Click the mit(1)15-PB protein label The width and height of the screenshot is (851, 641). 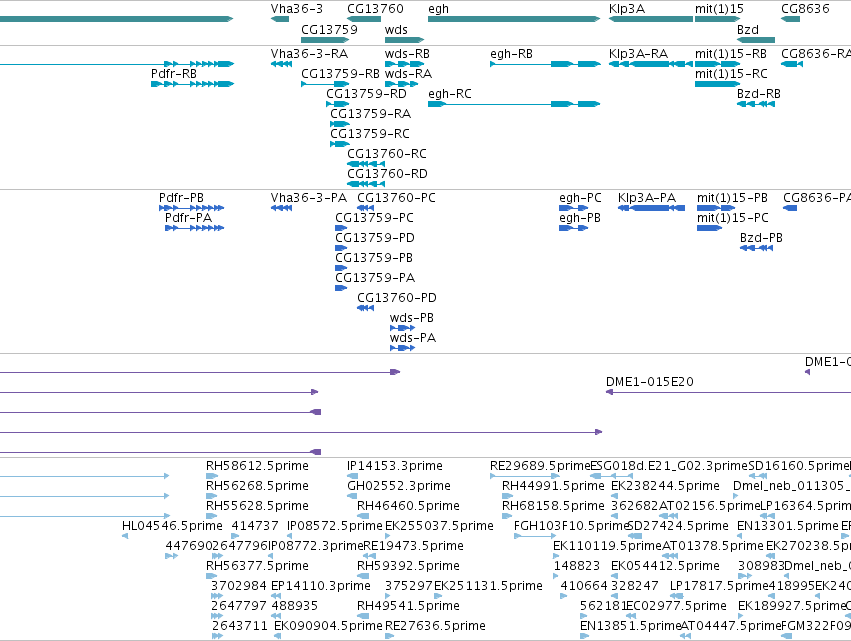732,198
